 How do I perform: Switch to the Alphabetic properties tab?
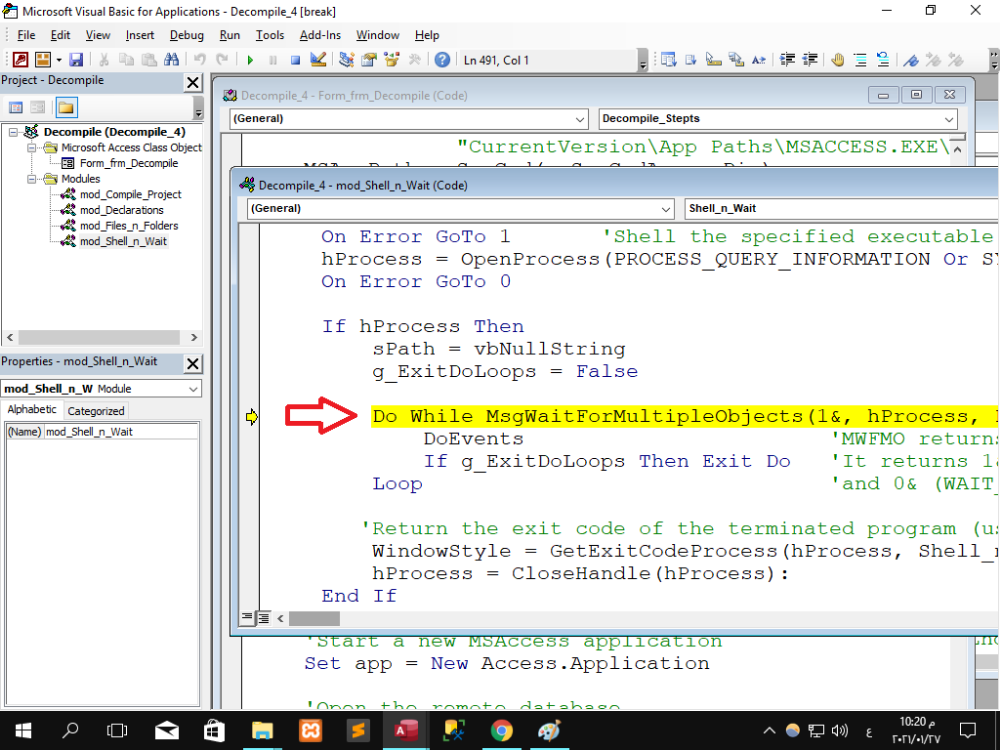point(32,409)
